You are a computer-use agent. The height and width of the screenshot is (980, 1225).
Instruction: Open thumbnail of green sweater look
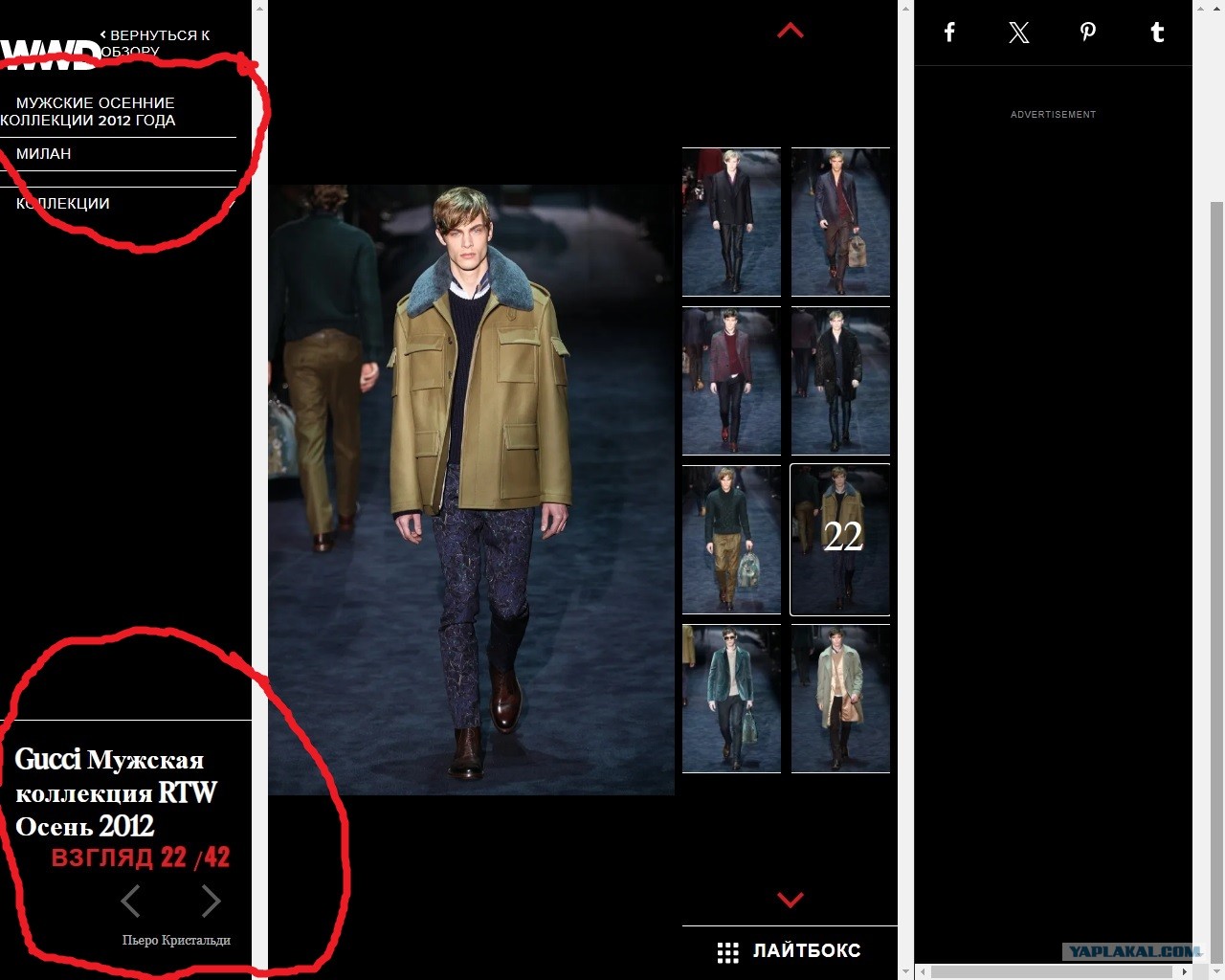[731, 540]
